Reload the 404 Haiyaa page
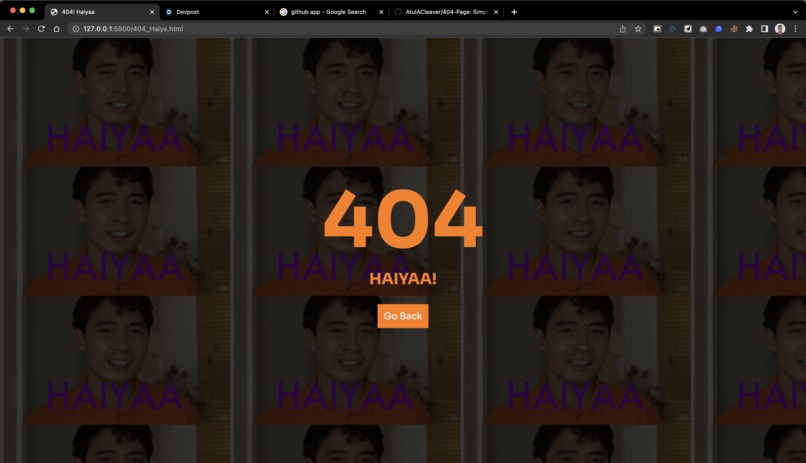 coord(41,29)
